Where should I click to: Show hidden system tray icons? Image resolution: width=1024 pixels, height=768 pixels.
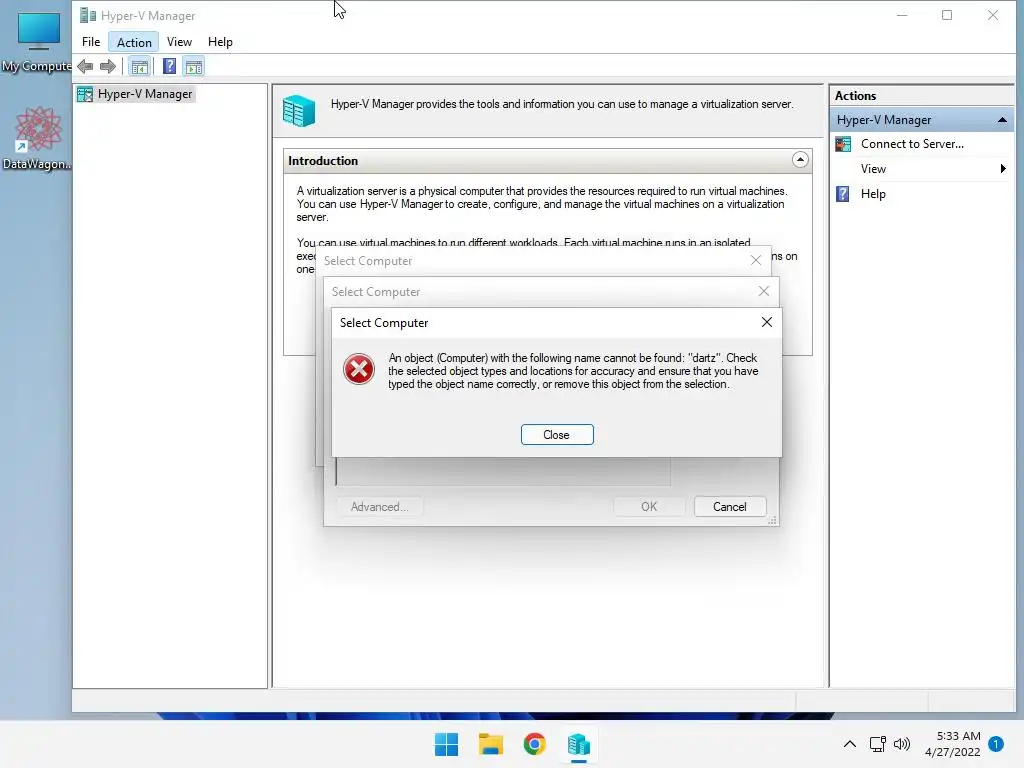click(x=850, y=744)
